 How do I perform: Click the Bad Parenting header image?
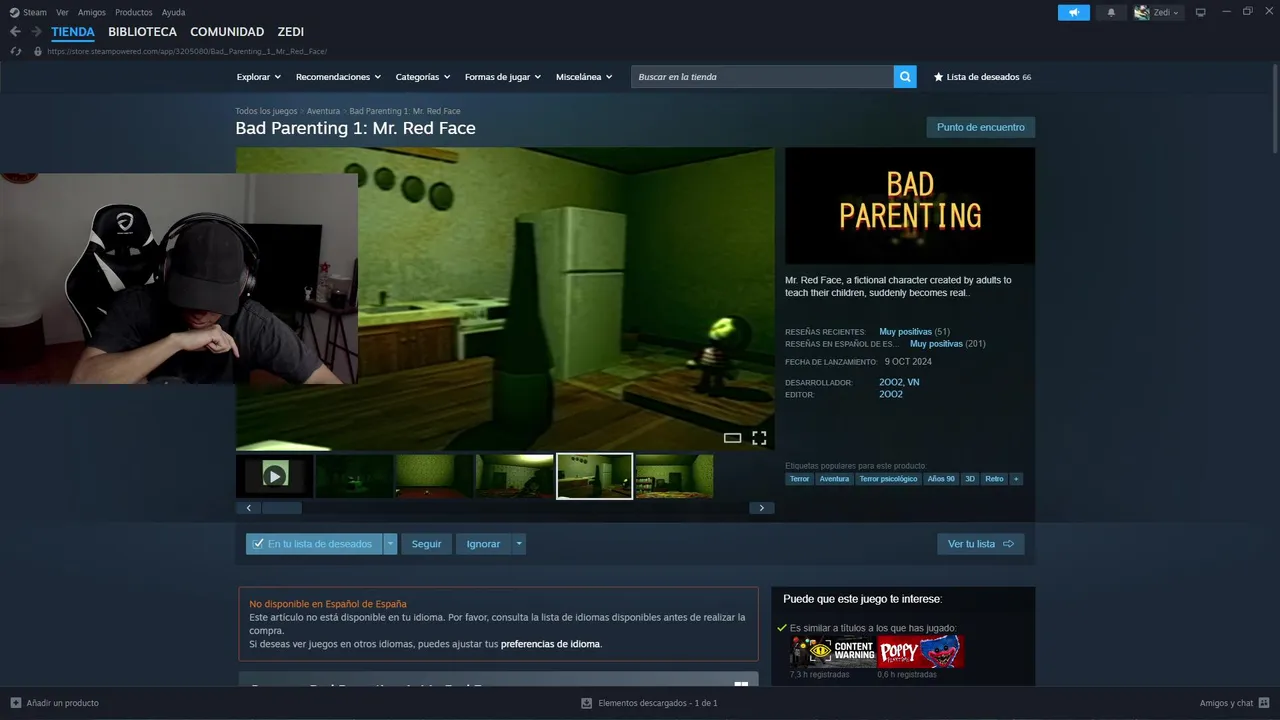pyautogui.click(x=910, y=206)
